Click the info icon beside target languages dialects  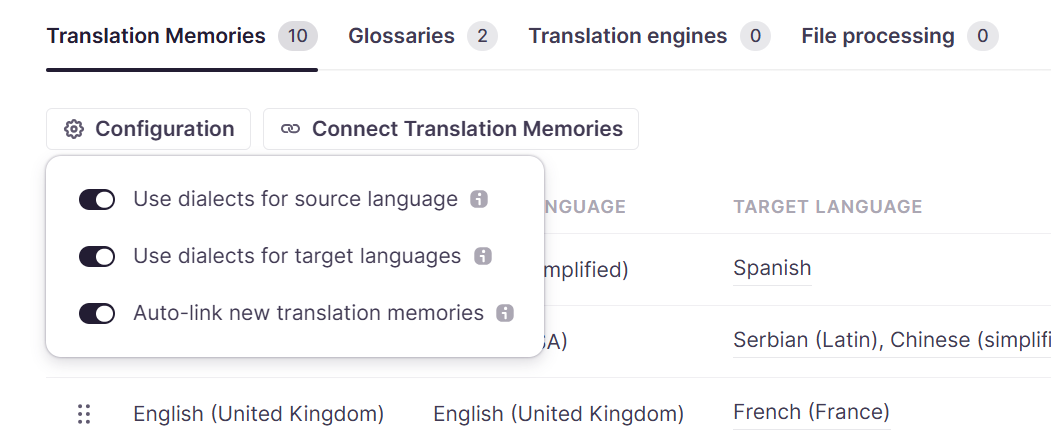point(483,256)
